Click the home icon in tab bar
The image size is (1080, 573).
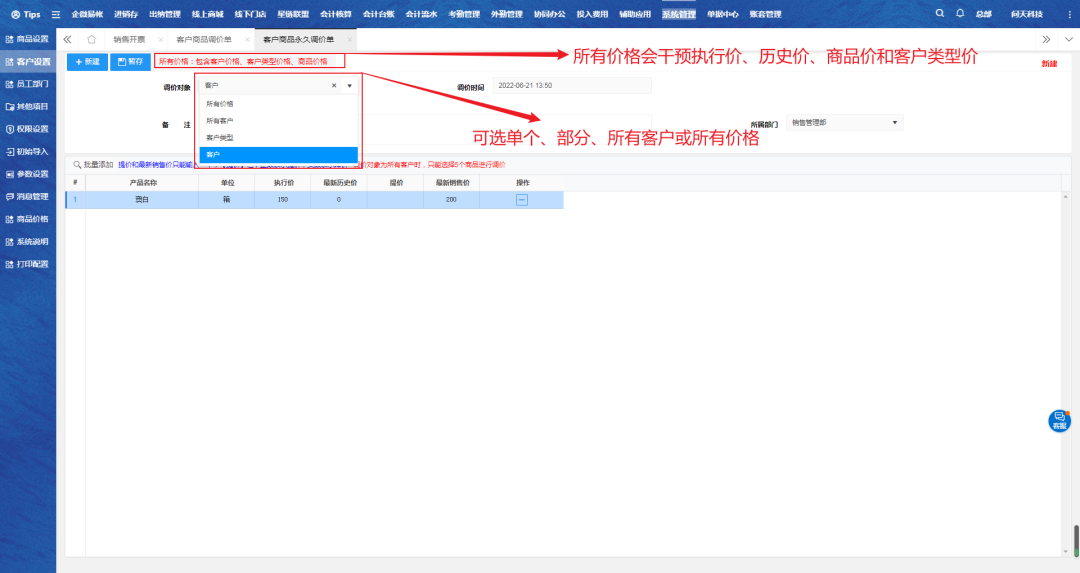click(91, 39)
